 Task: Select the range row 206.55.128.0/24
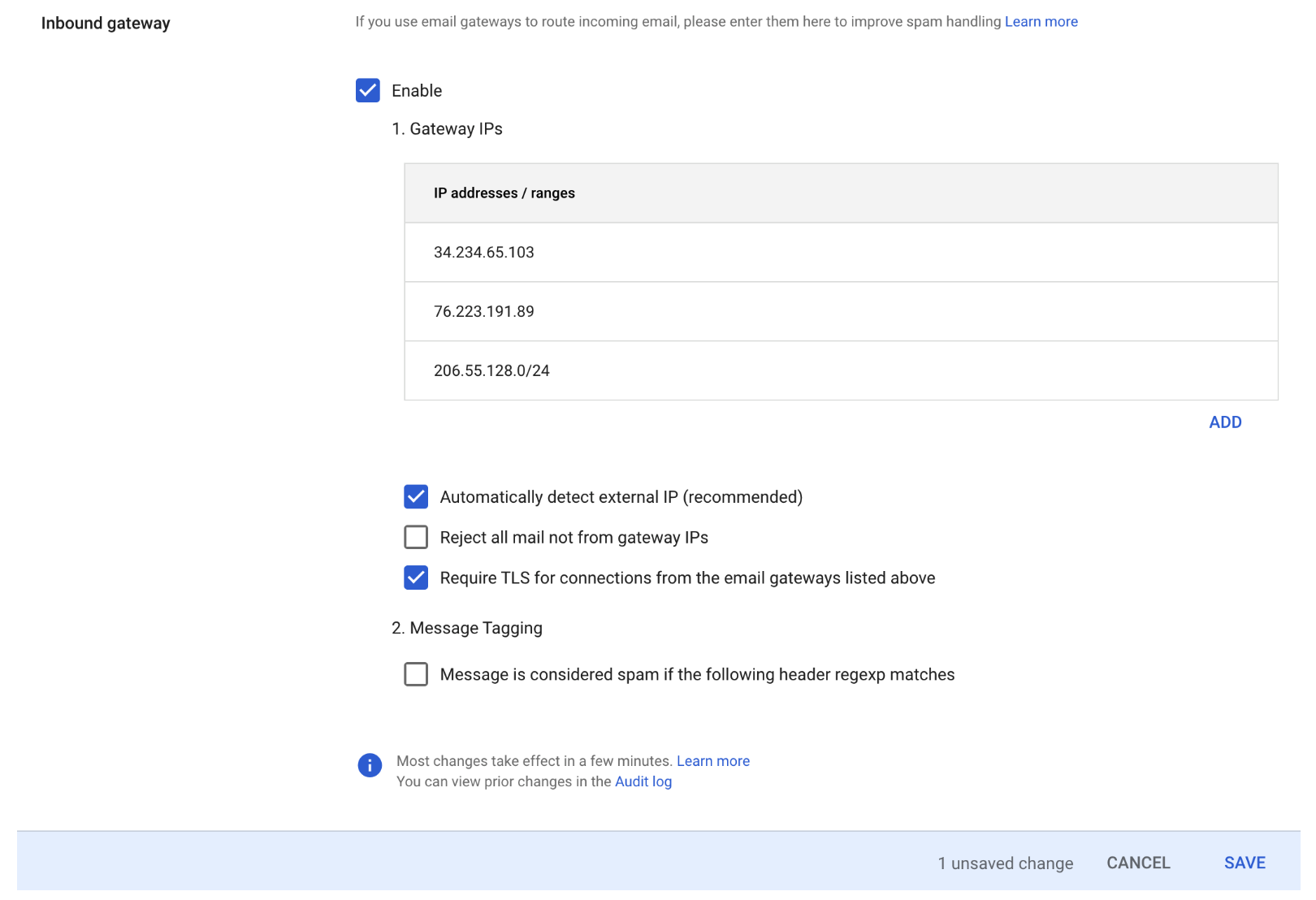(x=491, y=370)
